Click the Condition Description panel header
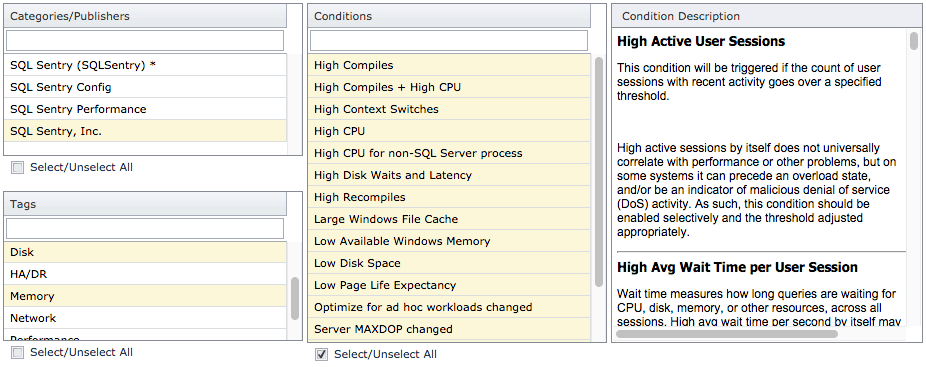The width and height of the screenshot is (926, 367). click(x=768, y=17)
